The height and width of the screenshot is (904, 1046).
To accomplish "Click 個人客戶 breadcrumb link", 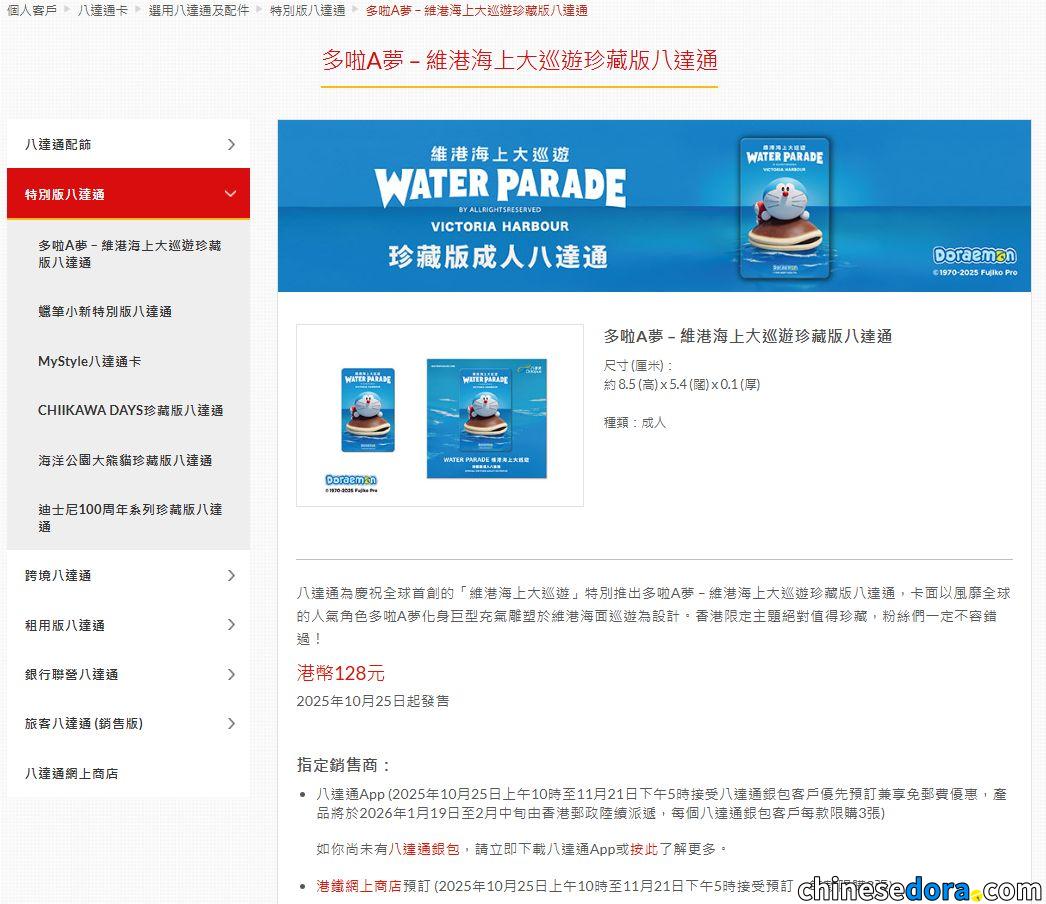I will click(x=32, y=10).
